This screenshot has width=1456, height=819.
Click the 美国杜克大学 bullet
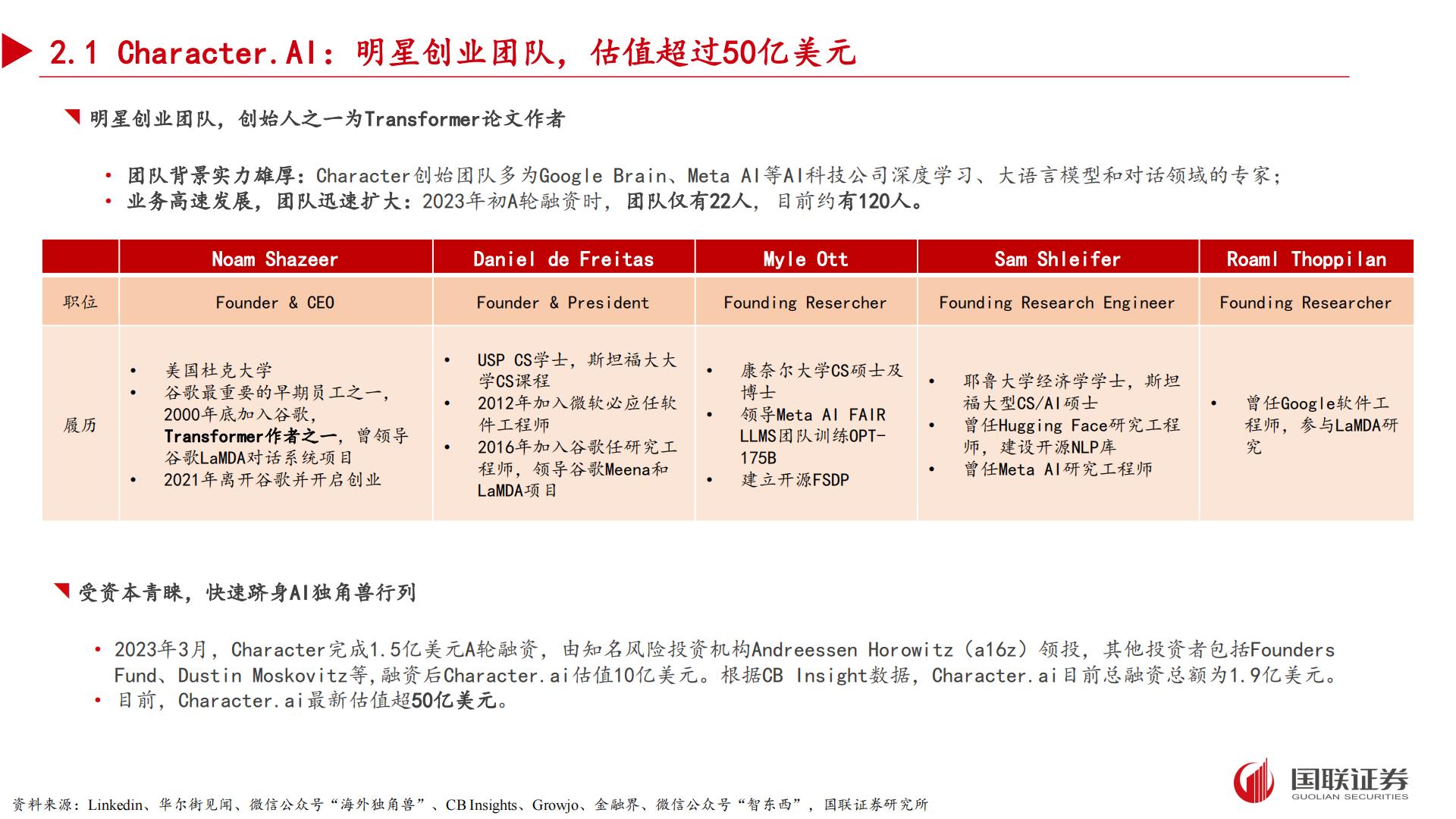coord(218,370)
